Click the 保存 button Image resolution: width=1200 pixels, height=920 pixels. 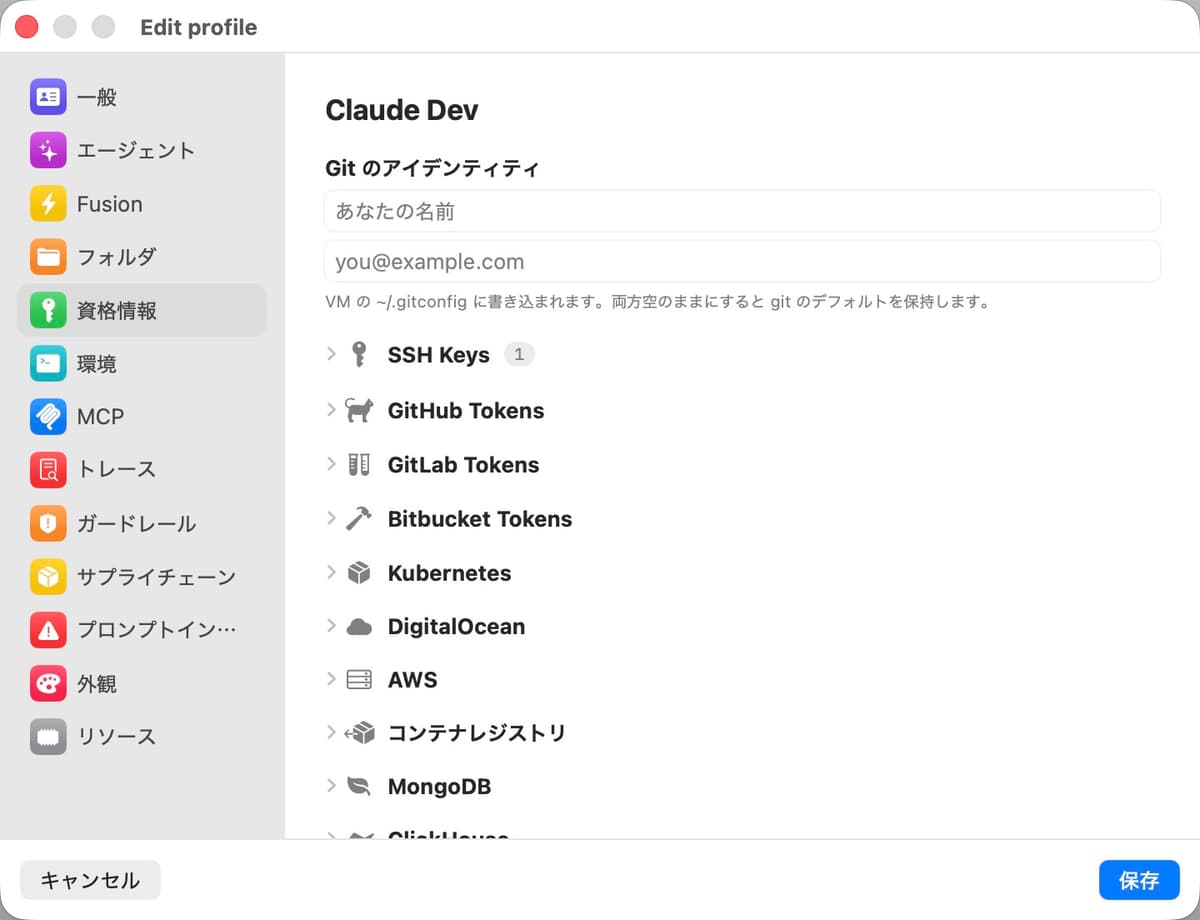[1139, 880]
